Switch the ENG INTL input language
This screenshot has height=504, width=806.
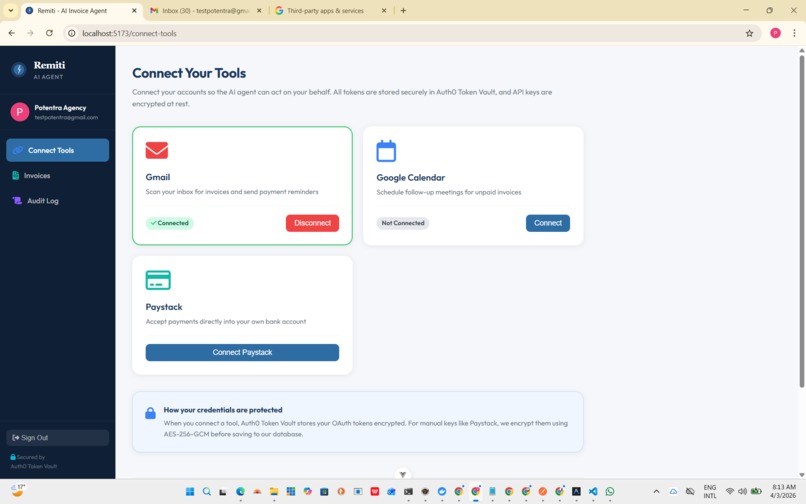(710, 491)
